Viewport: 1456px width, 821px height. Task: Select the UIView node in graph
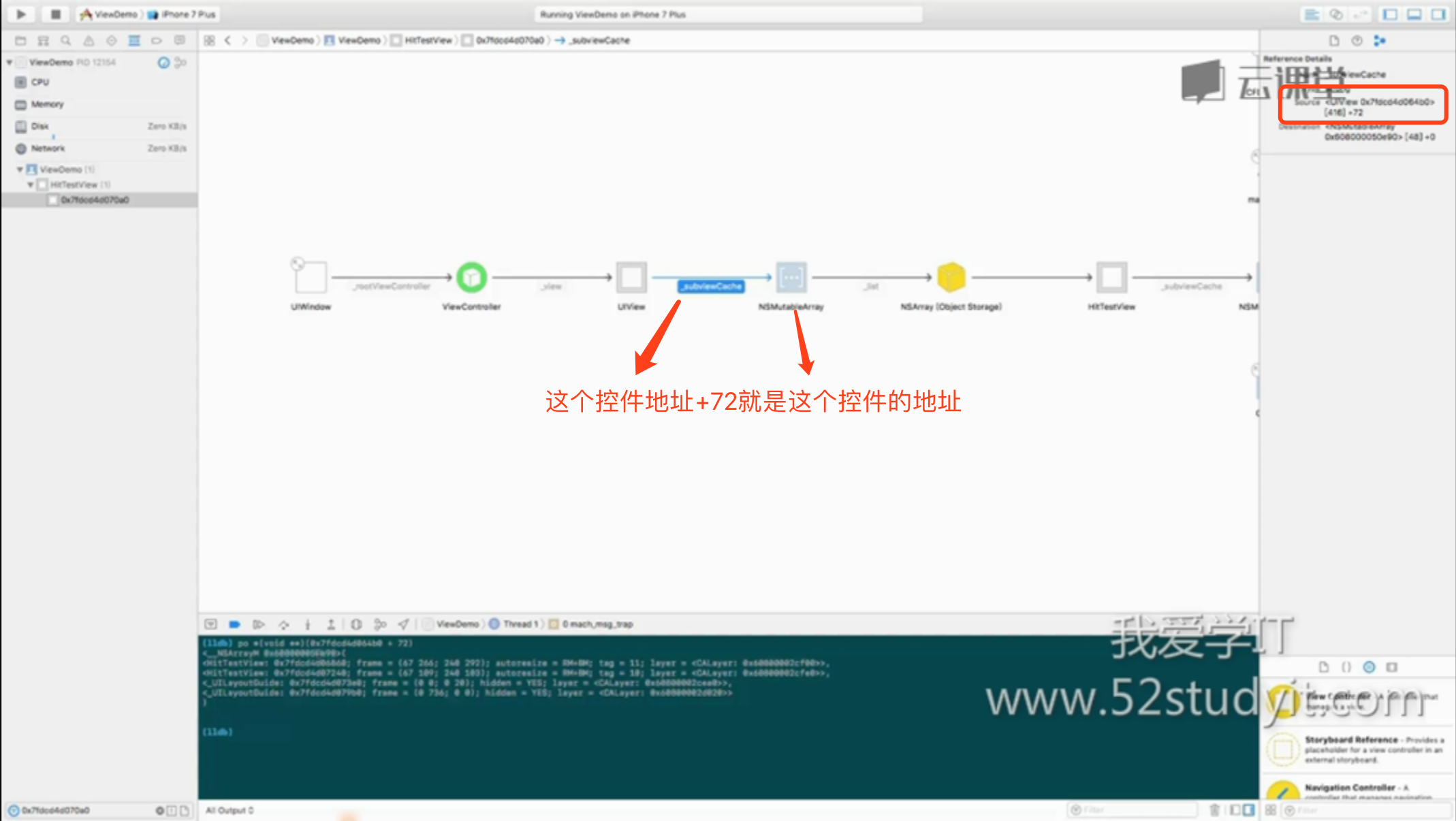point(631,278)
